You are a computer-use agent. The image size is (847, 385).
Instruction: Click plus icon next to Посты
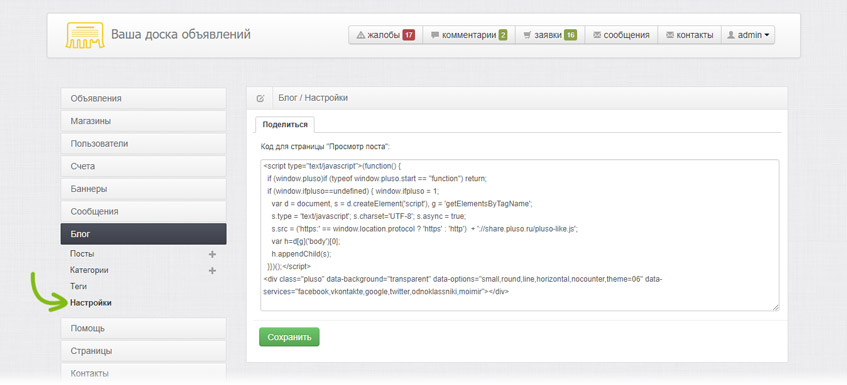[212, 254]
